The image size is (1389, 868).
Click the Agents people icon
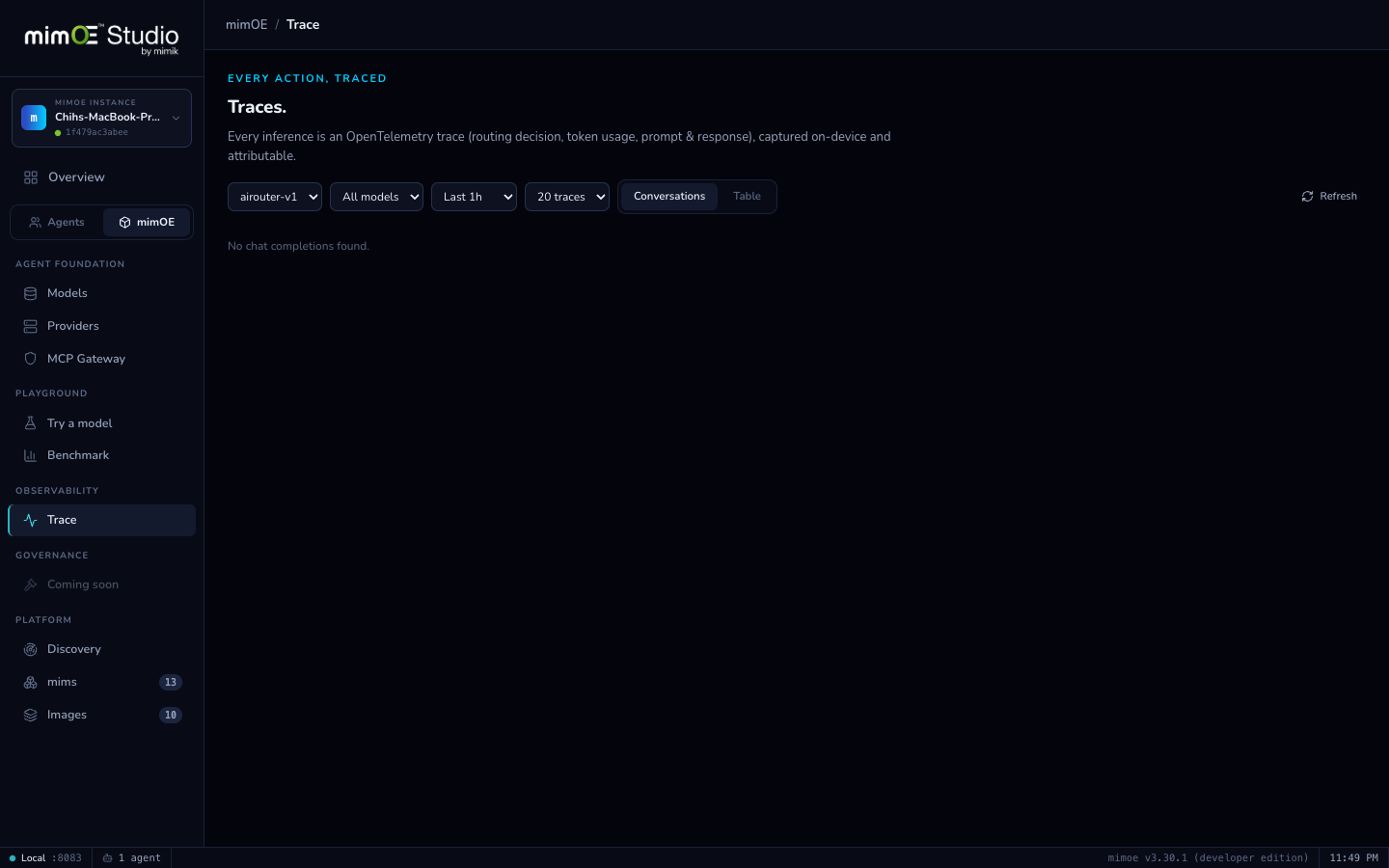coord(36,222)
